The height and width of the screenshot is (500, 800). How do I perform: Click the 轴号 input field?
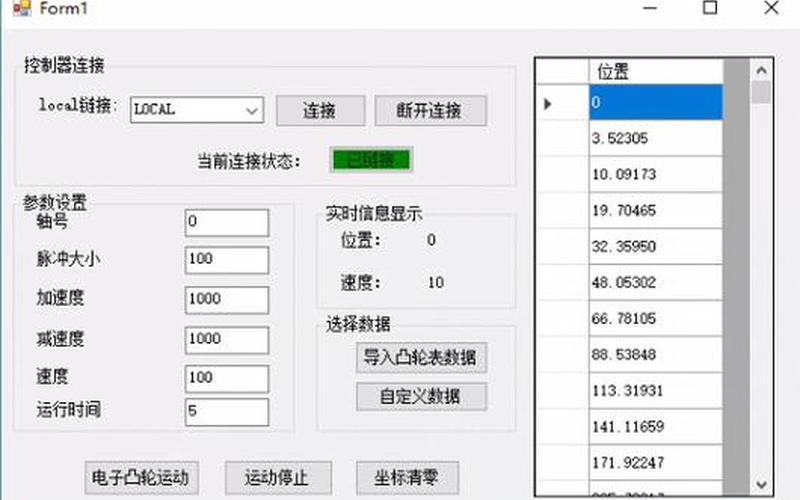(x=227, y=222)
